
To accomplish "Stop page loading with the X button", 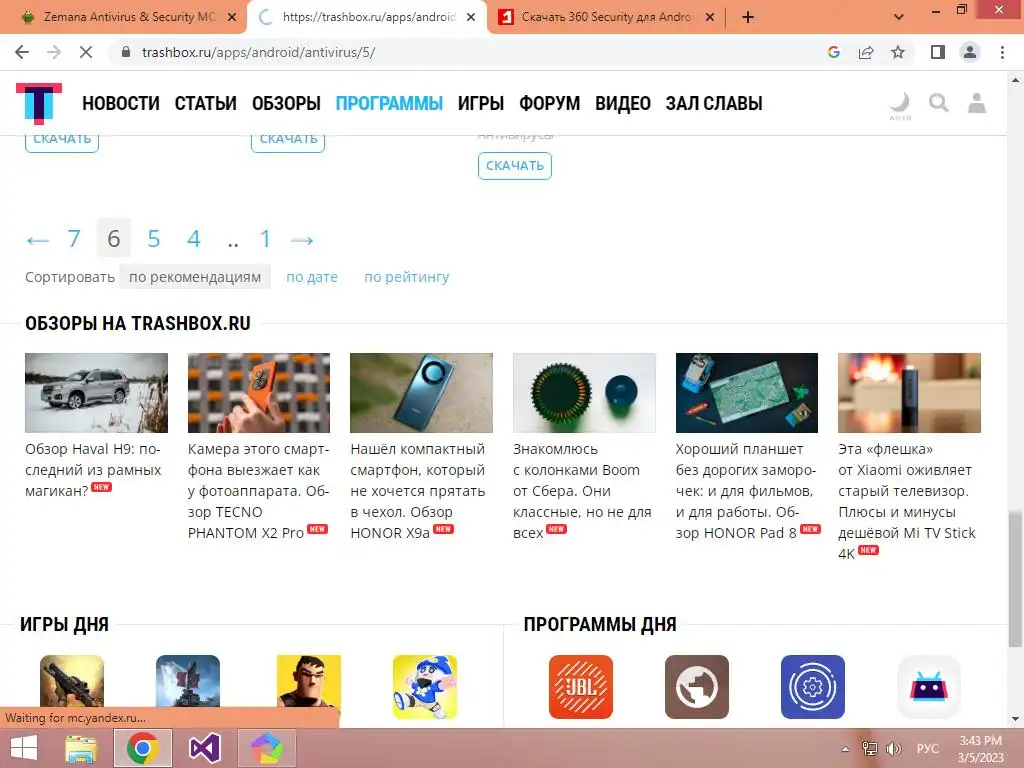I will [86, 52].
